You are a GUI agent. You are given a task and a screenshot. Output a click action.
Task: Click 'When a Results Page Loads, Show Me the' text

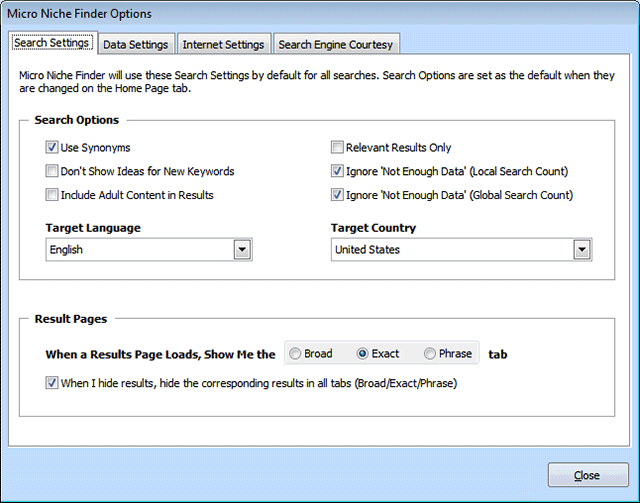click(160, 354)
